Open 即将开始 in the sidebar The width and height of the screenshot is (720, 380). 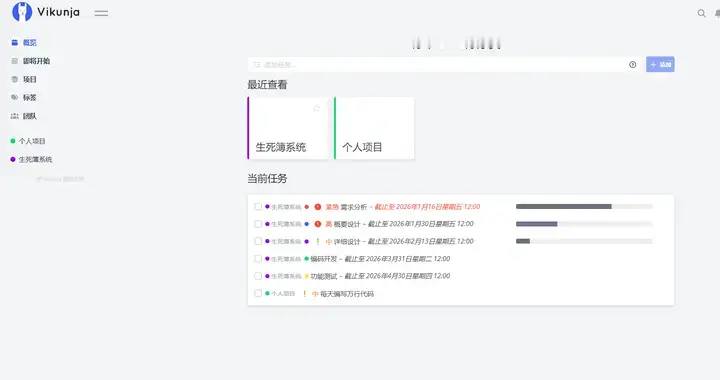(x=37, y=61)
